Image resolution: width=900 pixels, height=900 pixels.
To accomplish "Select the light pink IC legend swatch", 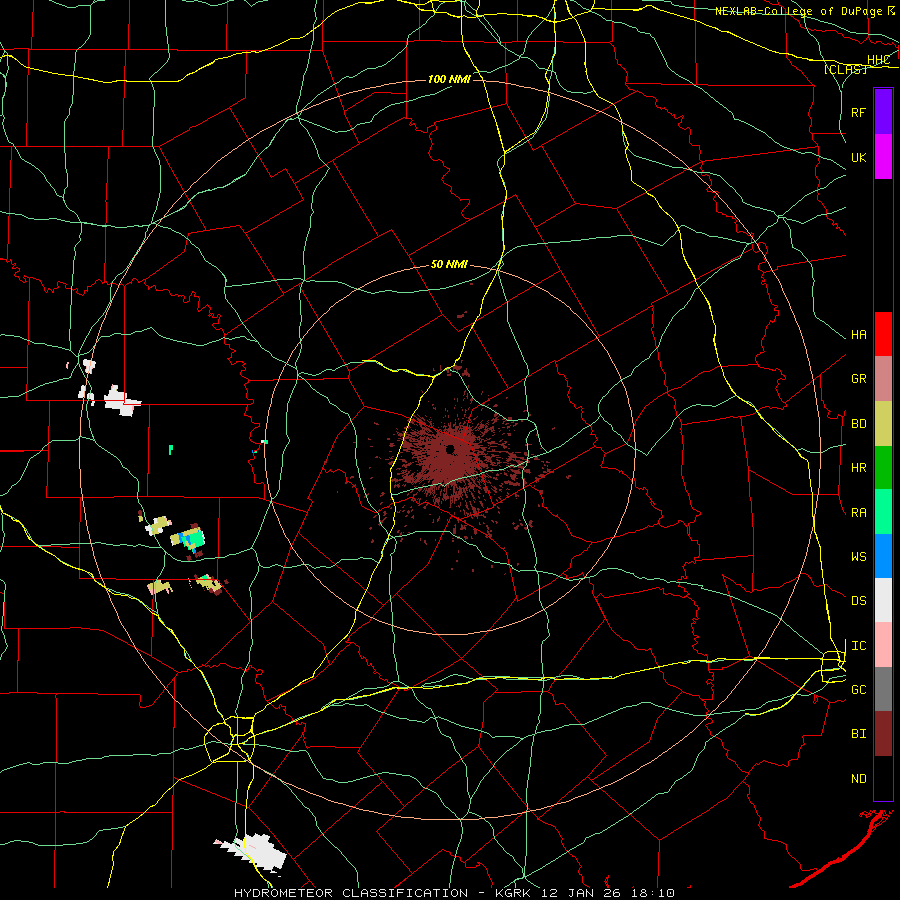I will (883, 645).
